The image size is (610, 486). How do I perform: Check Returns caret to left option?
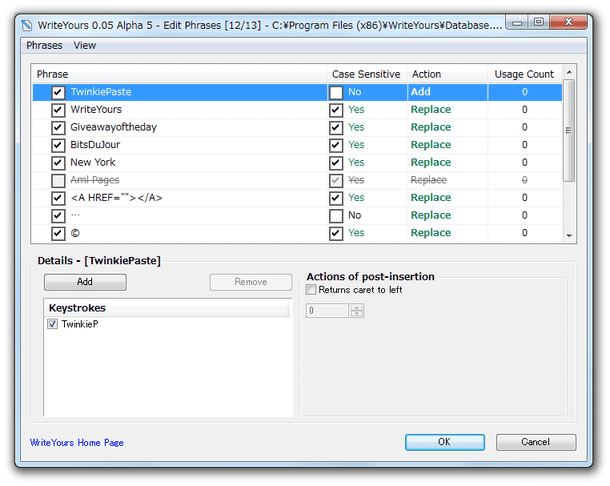click(311, 289)
